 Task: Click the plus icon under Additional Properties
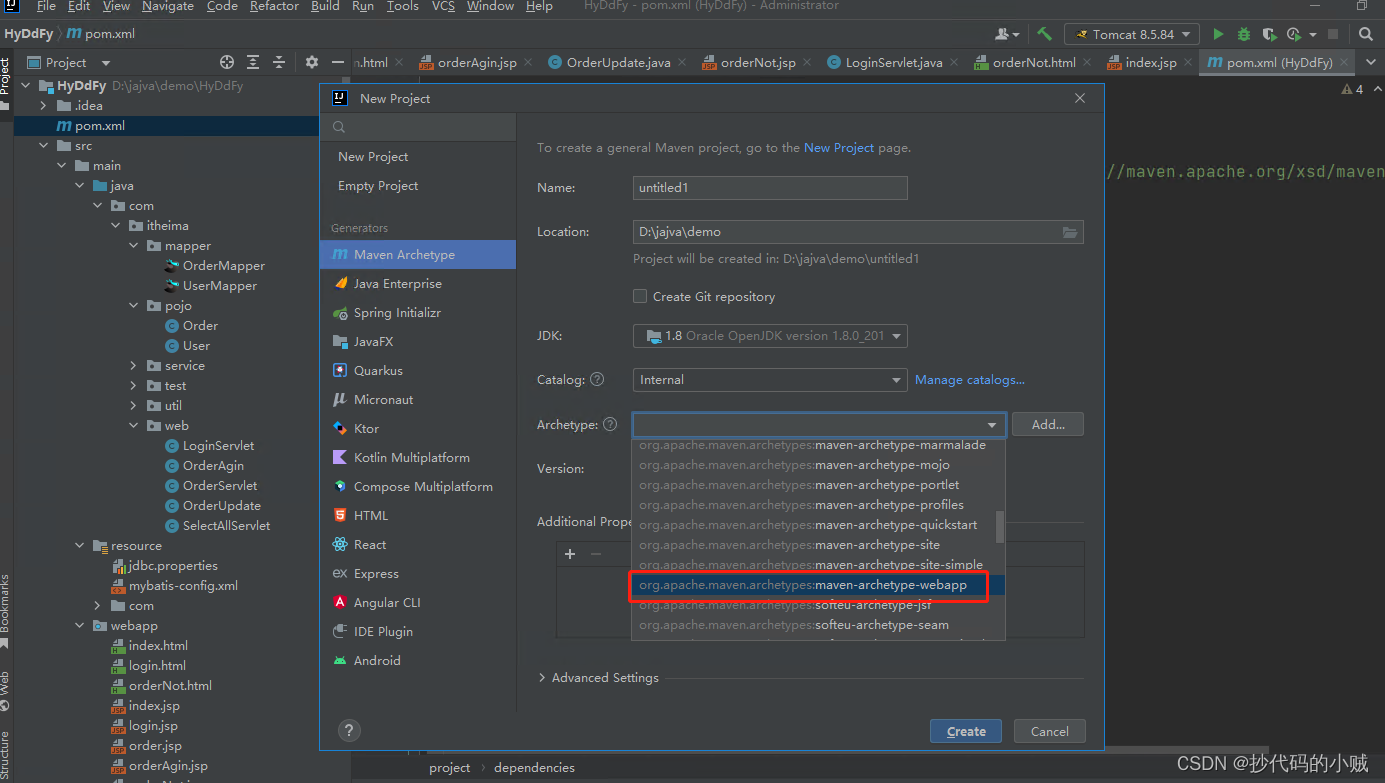click(x=570, y=554)
